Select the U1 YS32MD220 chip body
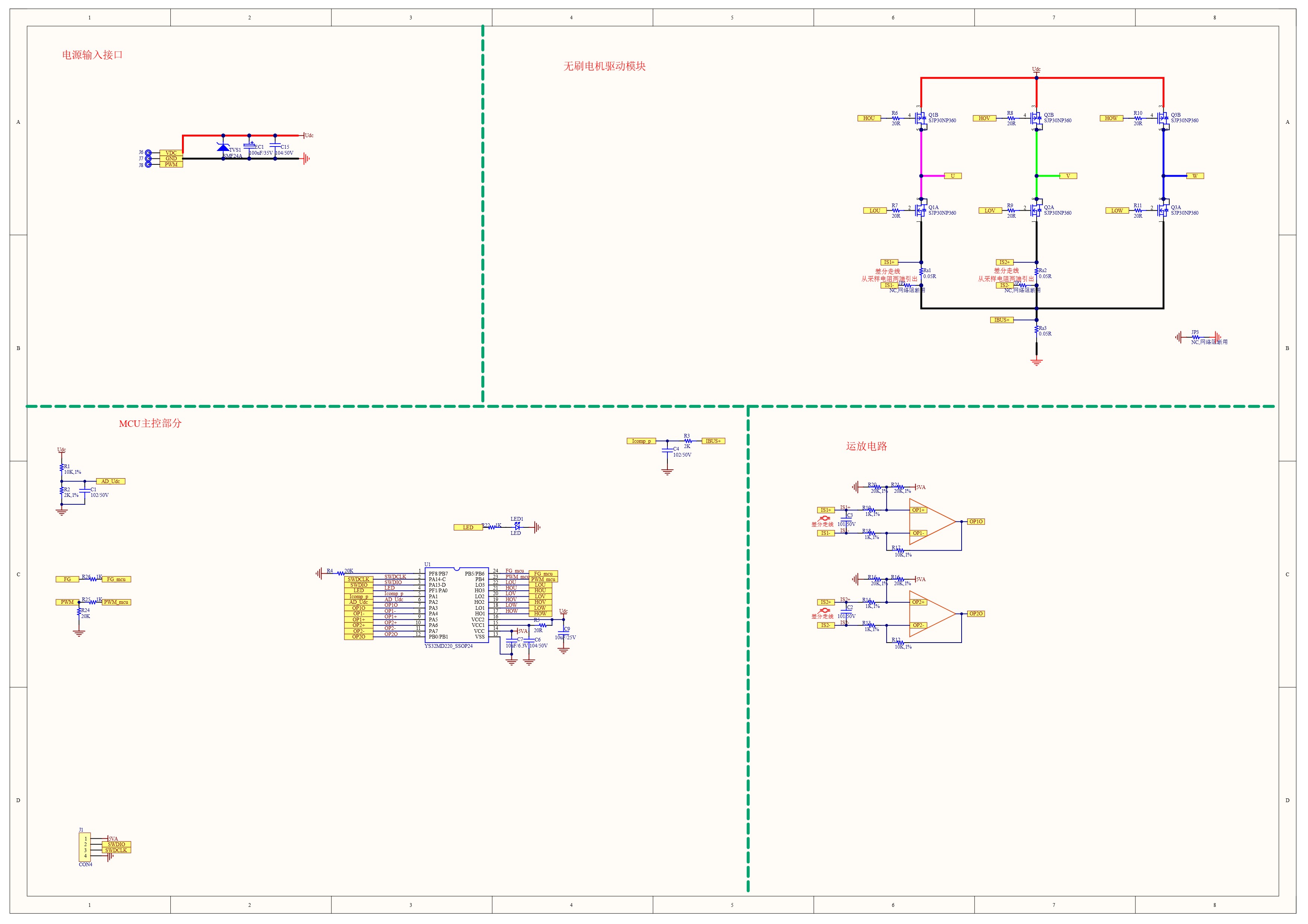The height and width of the screenshot is (924, 1308). (456, 605)
